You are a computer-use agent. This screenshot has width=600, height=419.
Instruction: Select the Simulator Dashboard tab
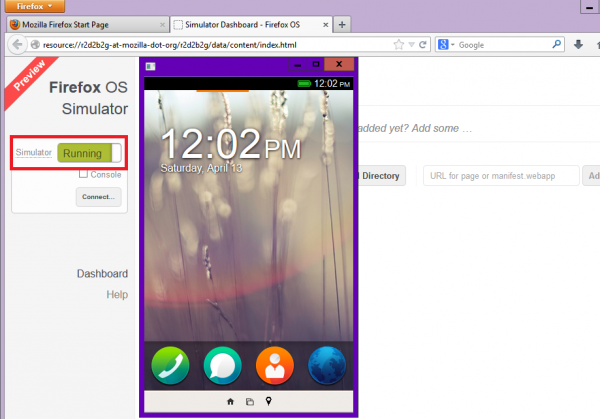click(x=251, y=25)
